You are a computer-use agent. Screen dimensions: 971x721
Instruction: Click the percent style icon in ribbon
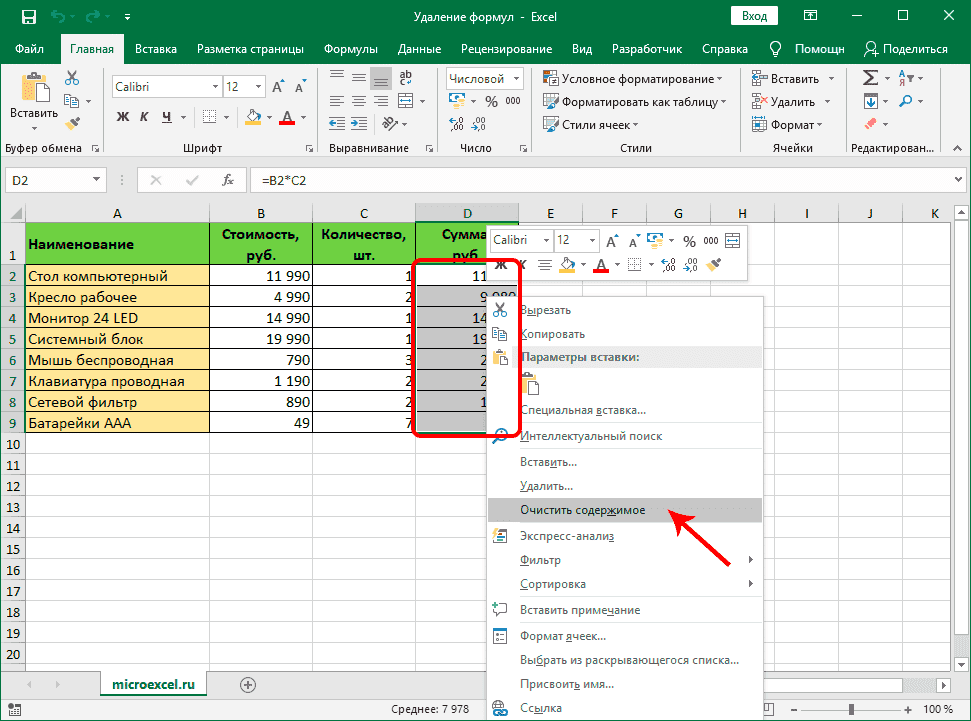pos(490,100)
